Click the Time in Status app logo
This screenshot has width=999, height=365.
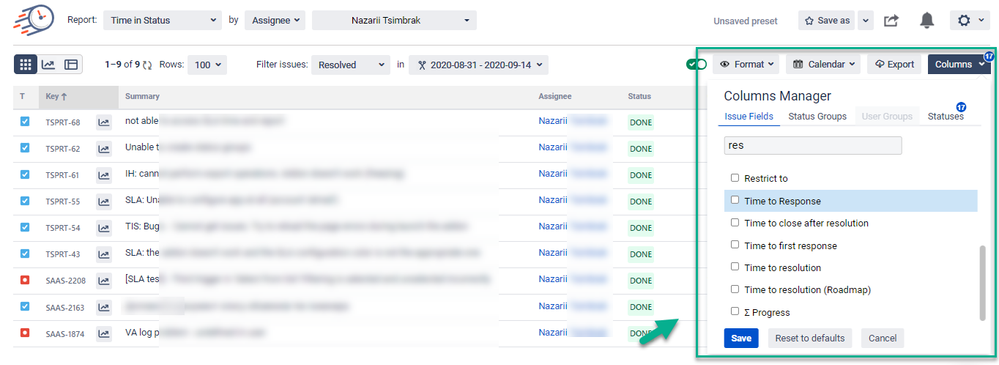[35, 20]
